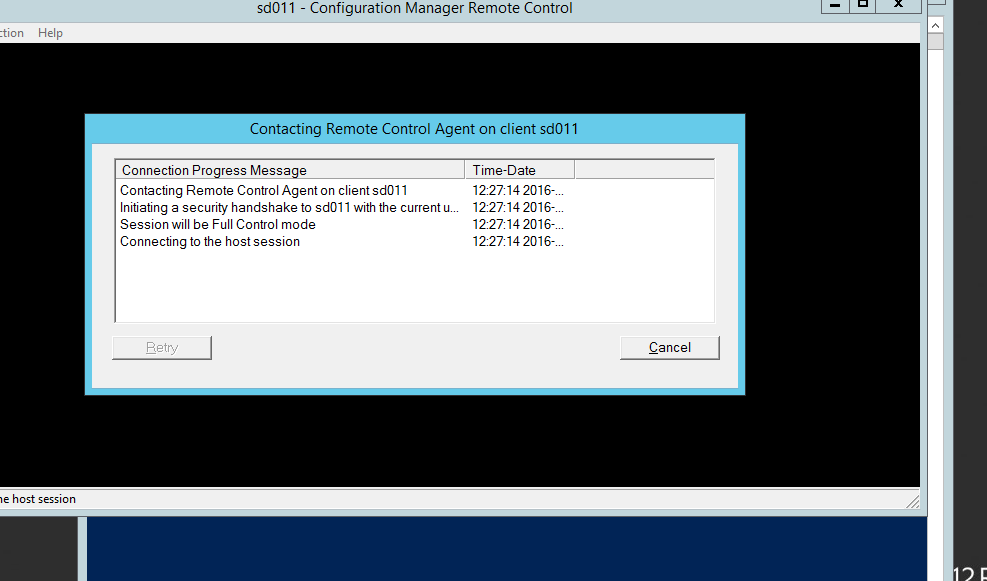Restore down the Remote Control window

coord(864,6)
